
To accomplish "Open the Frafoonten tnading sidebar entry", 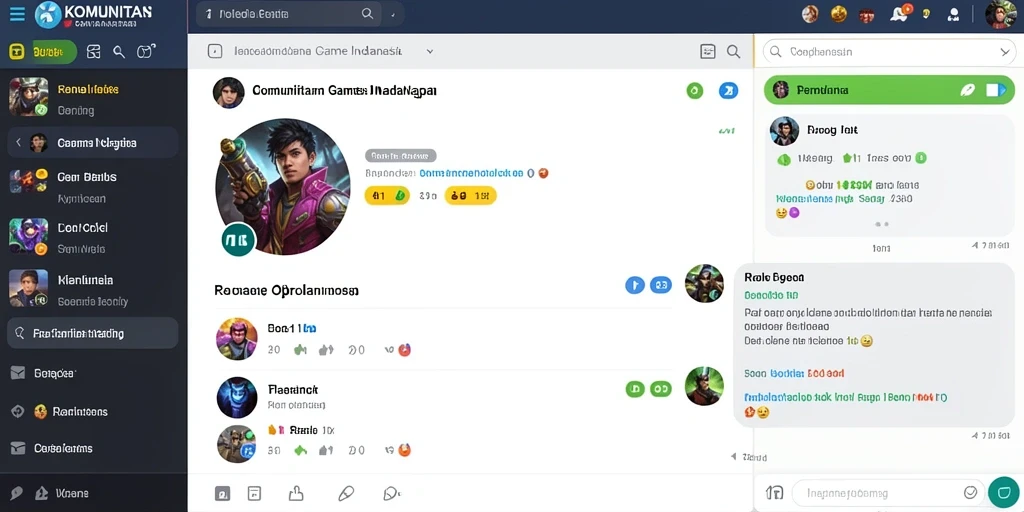I will point(92,333).
